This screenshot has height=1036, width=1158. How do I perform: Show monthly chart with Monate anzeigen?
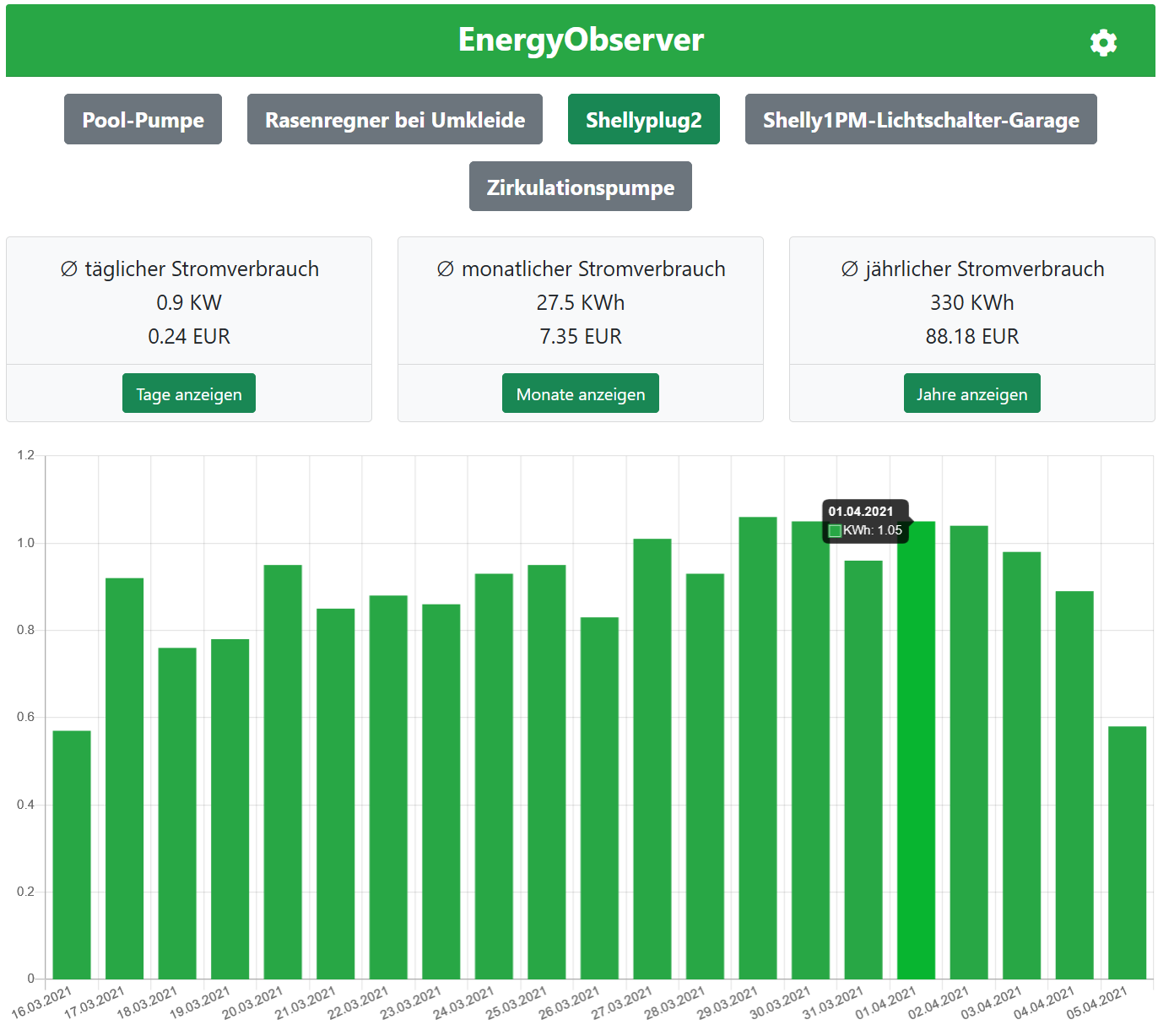580,393
